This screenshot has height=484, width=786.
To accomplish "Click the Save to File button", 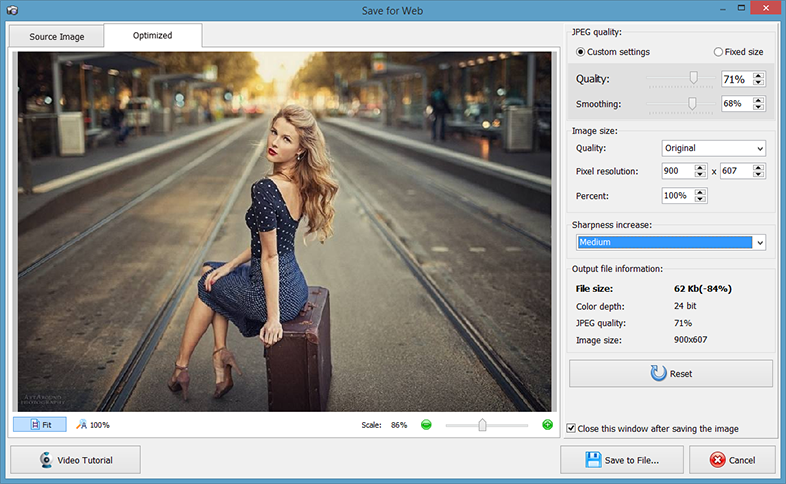I will 622,460.
